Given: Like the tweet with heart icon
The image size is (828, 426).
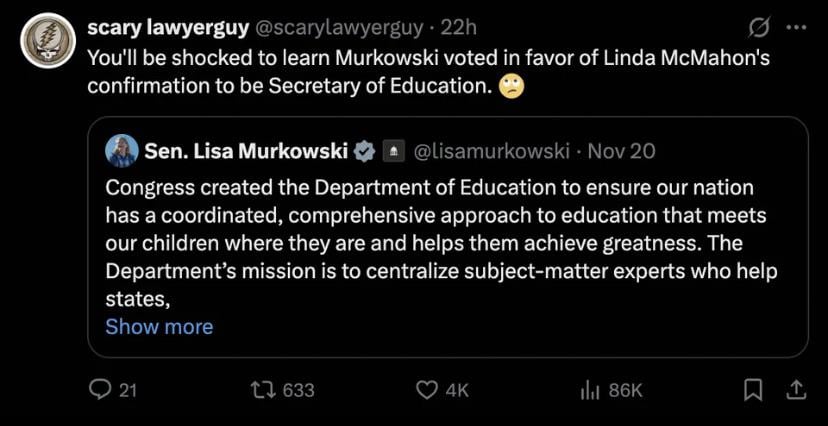Looking at the screenshot, I should click(427, 390).
